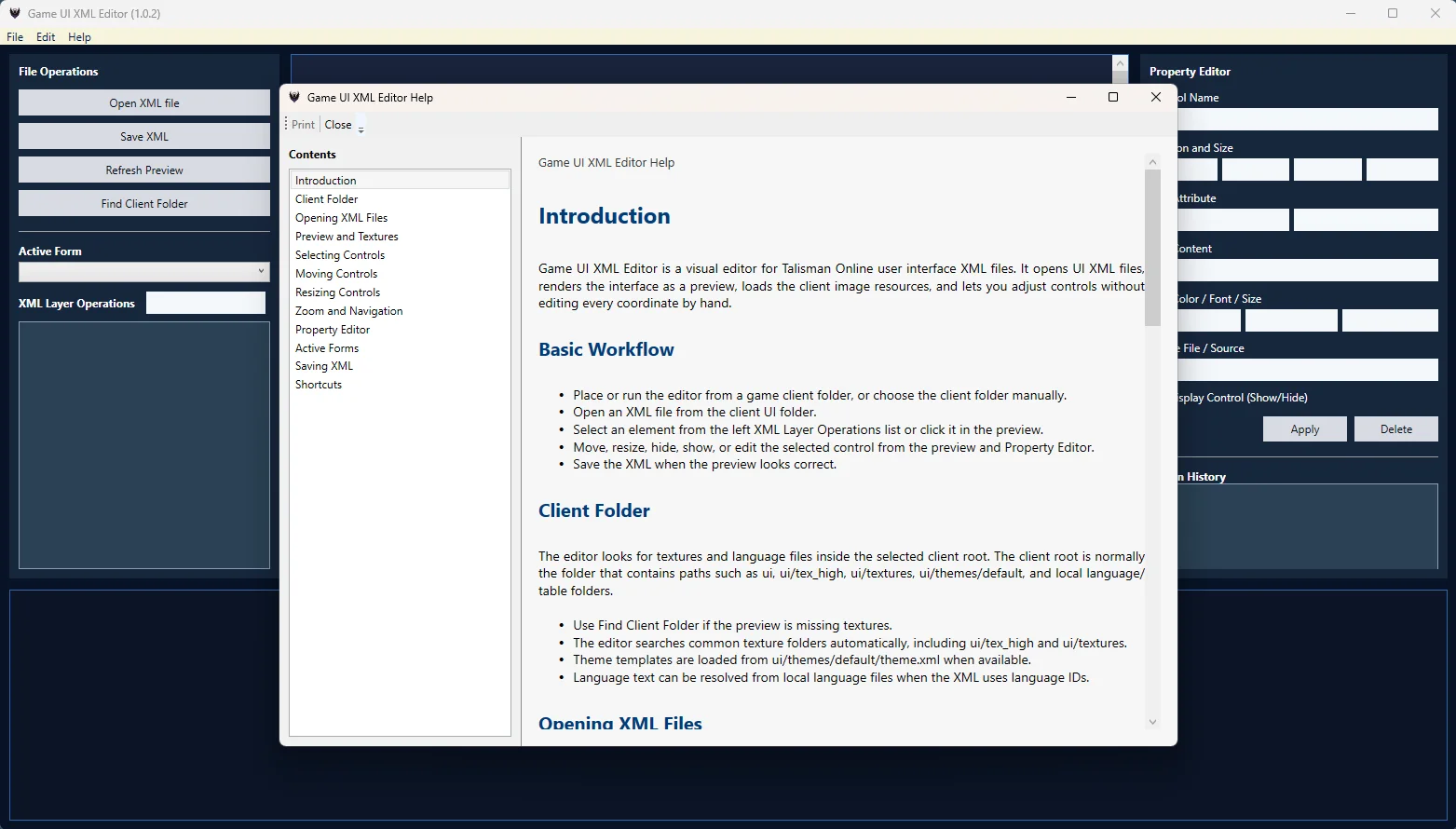Click the 'Basic Workflow' heading text
Screen dimensions: 1456x829
606,349
